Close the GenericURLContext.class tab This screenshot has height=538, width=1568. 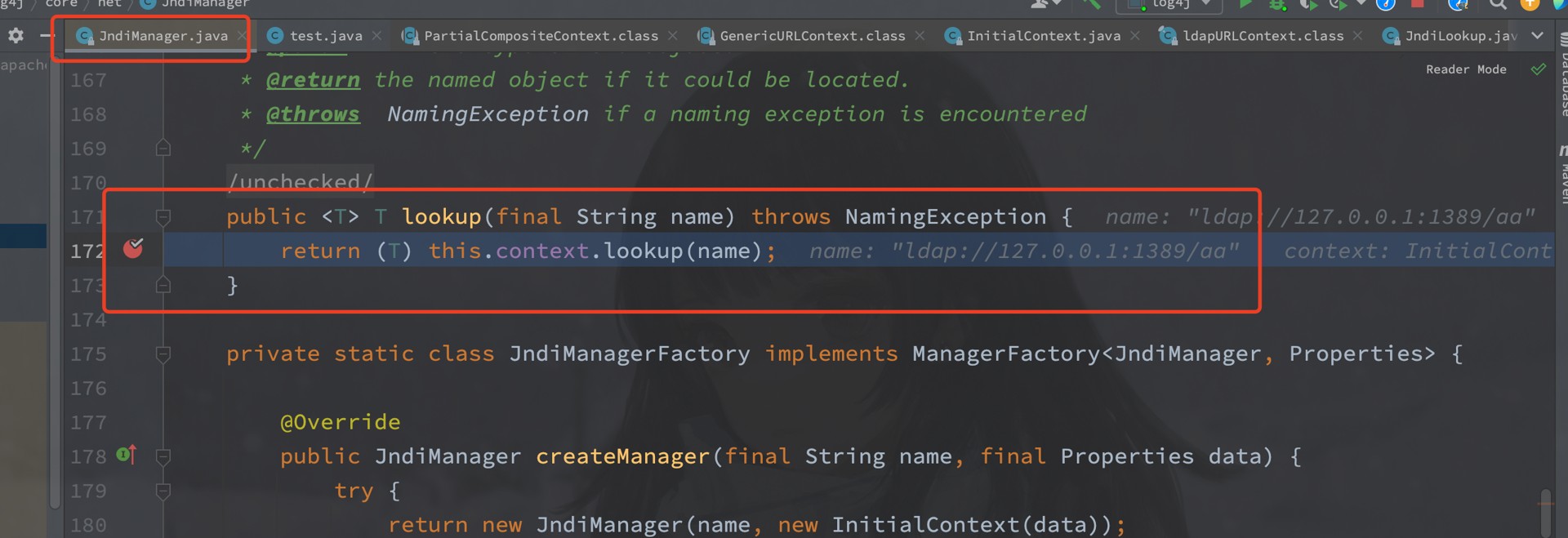(920, 36)
